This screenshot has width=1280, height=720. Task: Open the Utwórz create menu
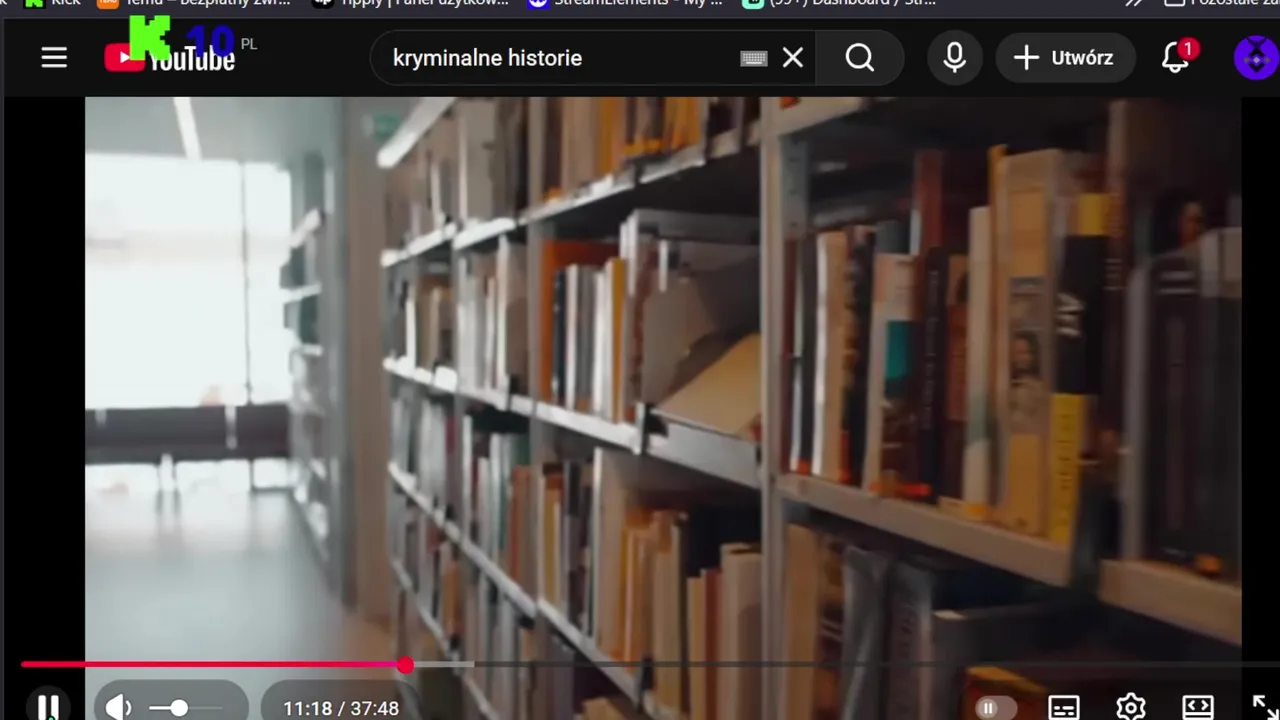[1066, 58]
